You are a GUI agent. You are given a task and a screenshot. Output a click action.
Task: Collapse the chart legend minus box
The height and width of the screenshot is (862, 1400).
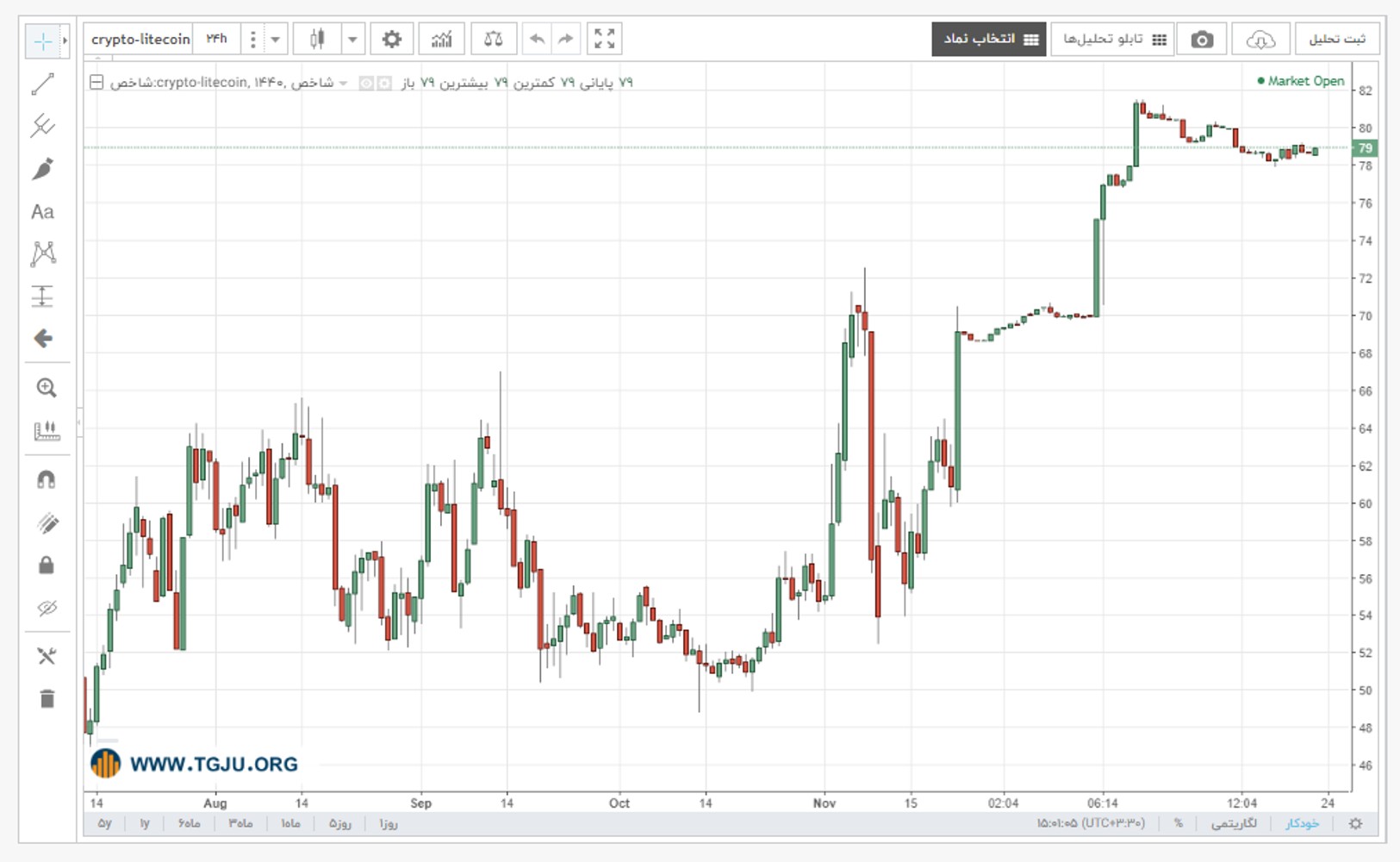(96, 83)
